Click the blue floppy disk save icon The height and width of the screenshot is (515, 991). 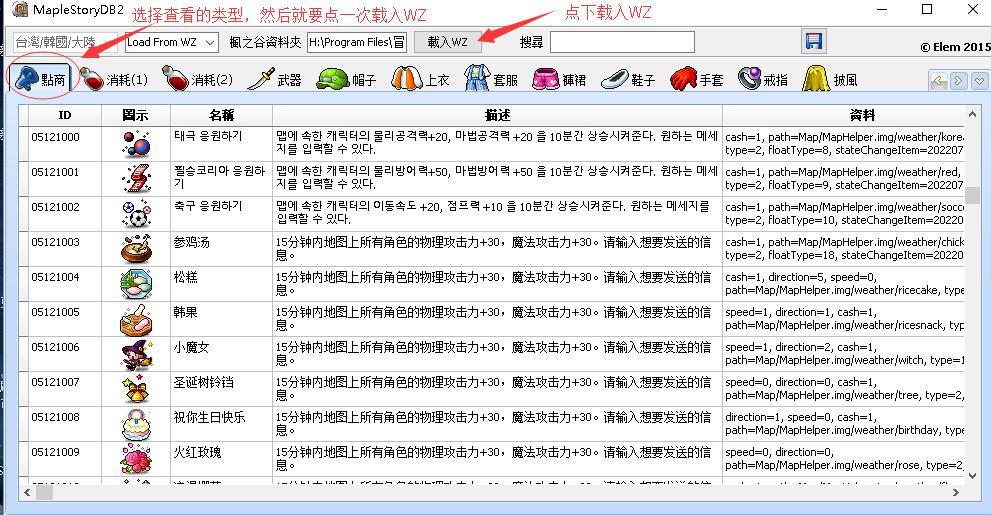coord(814,42)
